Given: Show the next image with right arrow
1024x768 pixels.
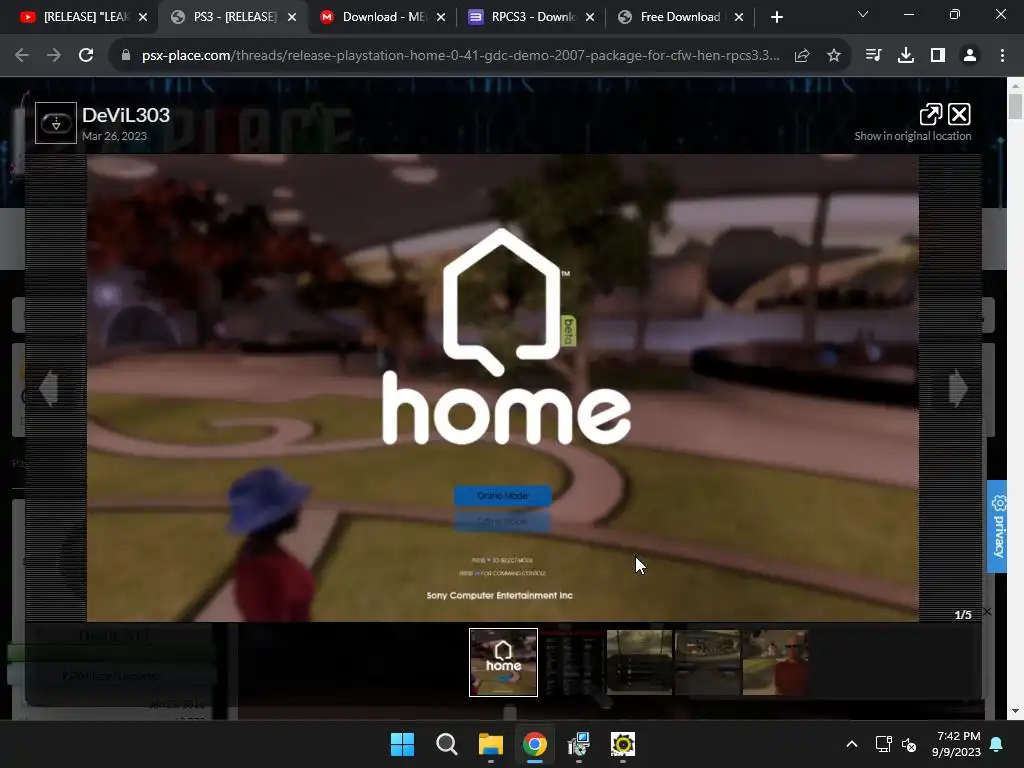Looking at the screenshot, I should coord(958,389).
